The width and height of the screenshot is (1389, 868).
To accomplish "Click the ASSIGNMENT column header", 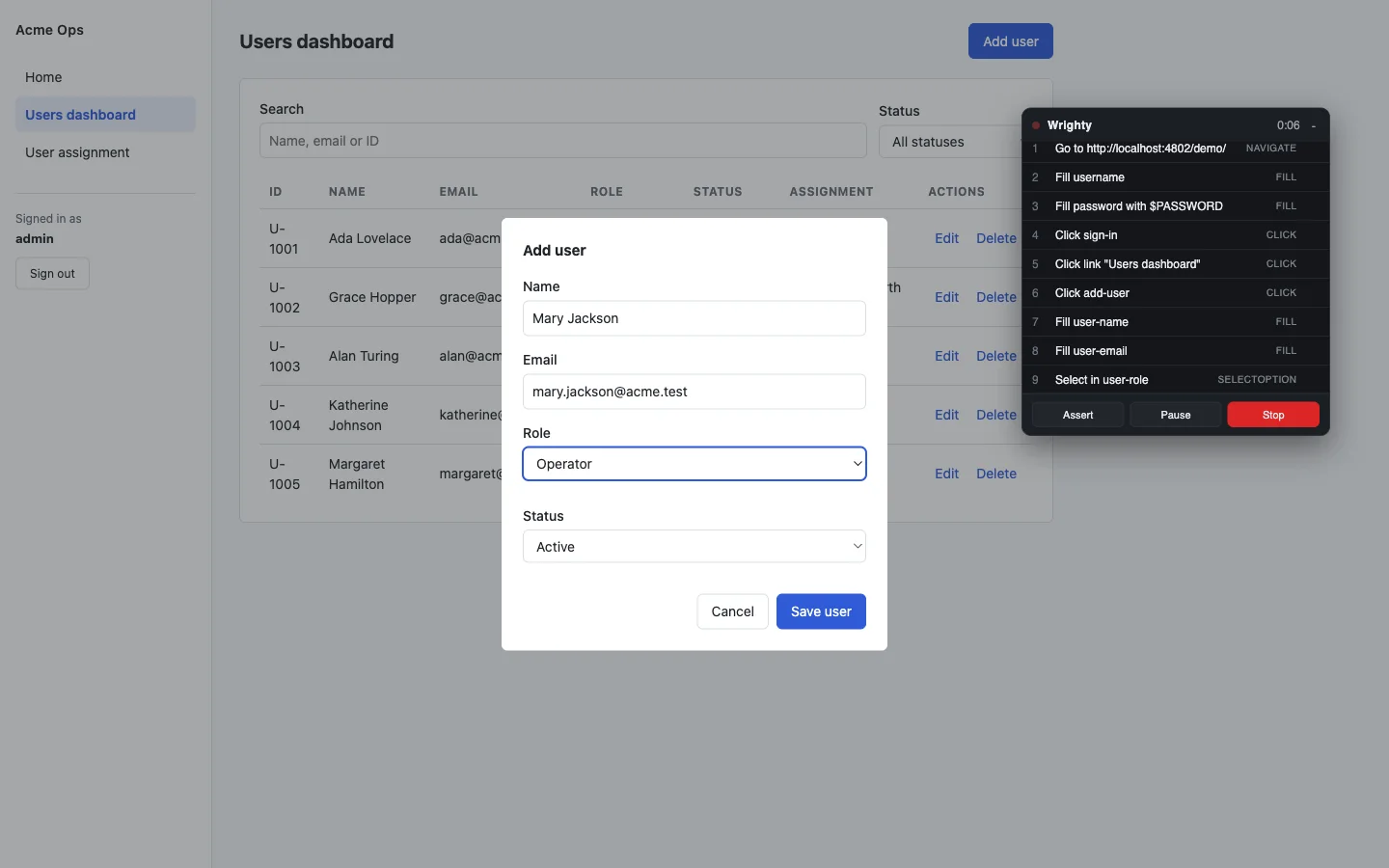I will tap(831, 192).
